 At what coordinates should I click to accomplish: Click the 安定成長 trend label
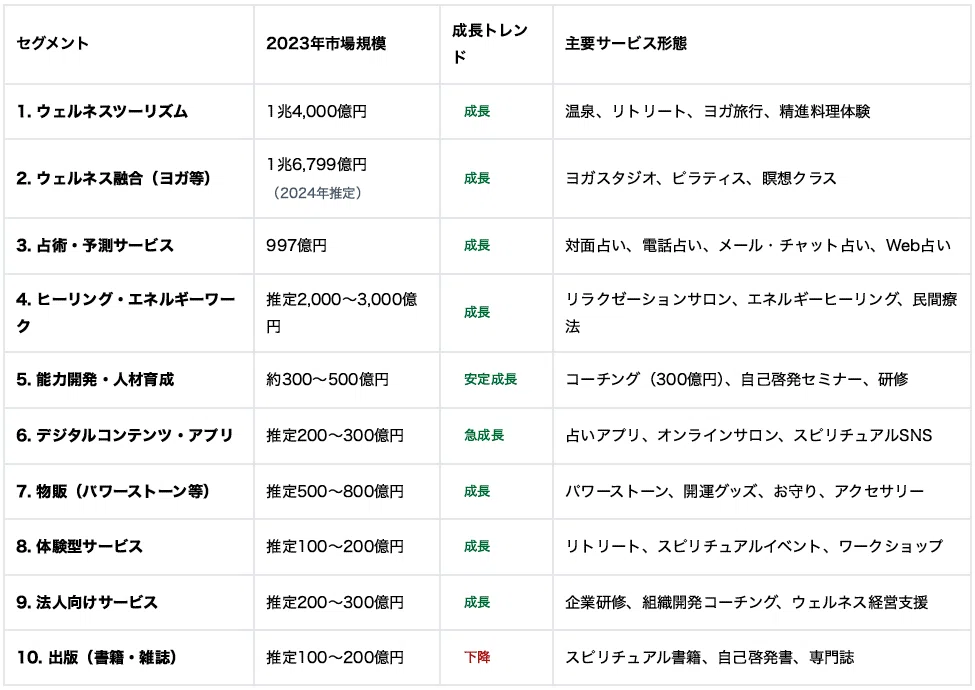click(490, 379)
